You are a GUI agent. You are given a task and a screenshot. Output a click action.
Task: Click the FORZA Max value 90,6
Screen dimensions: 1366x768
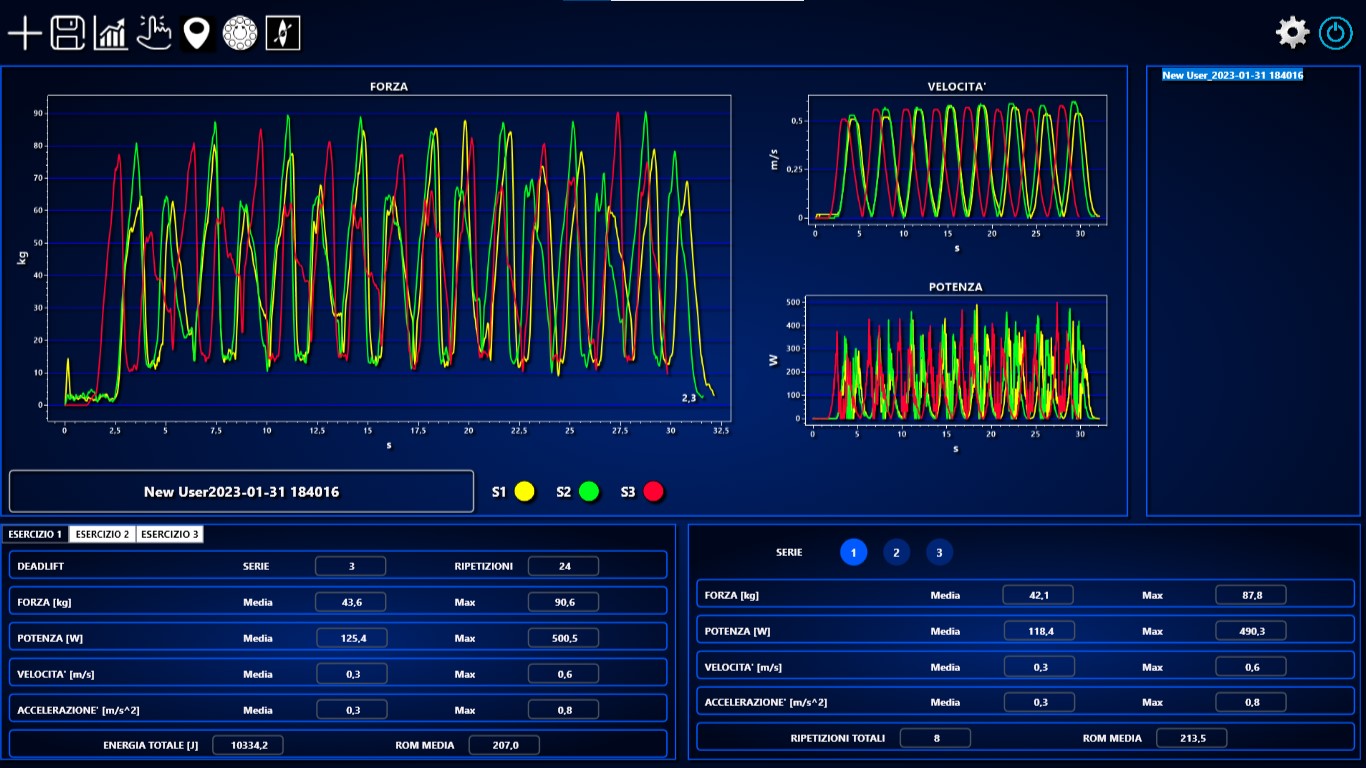coord(564,602)
